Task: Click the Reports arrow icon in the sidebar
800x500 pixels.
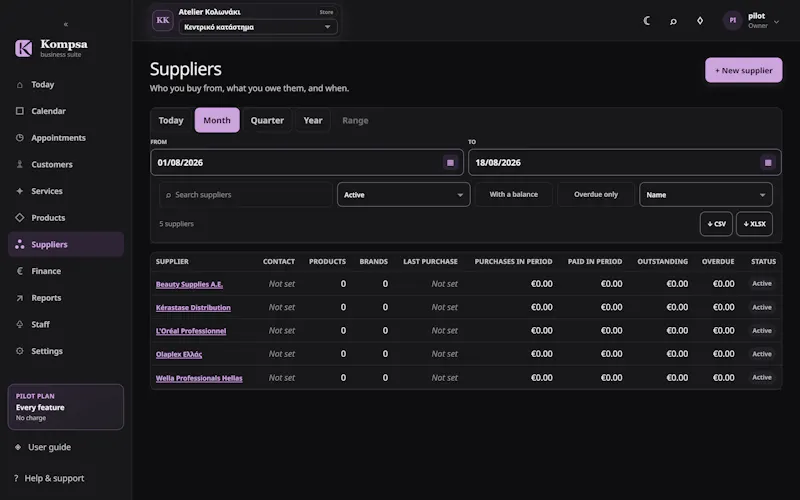Action: tap(19, 298)
